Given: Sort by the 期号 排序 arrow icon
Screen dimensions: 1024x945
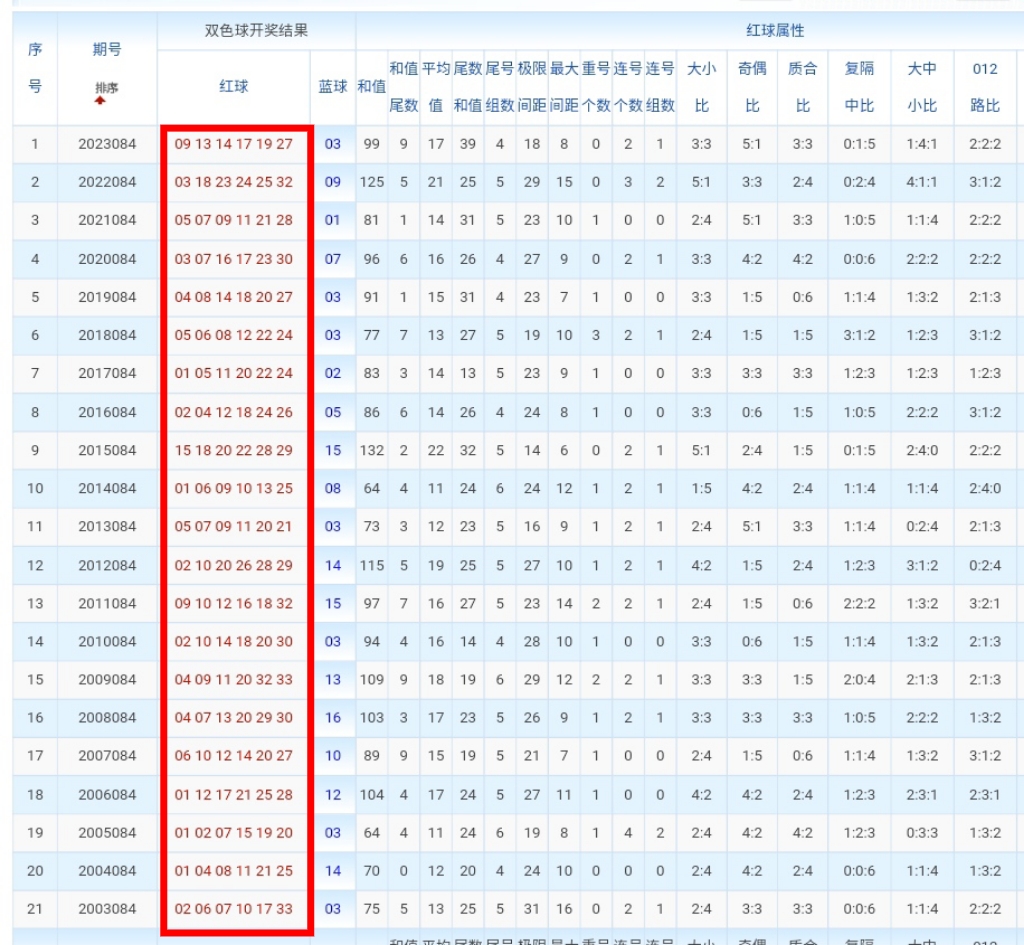Looking at the screenshot, I should click(x=100, y=100).
